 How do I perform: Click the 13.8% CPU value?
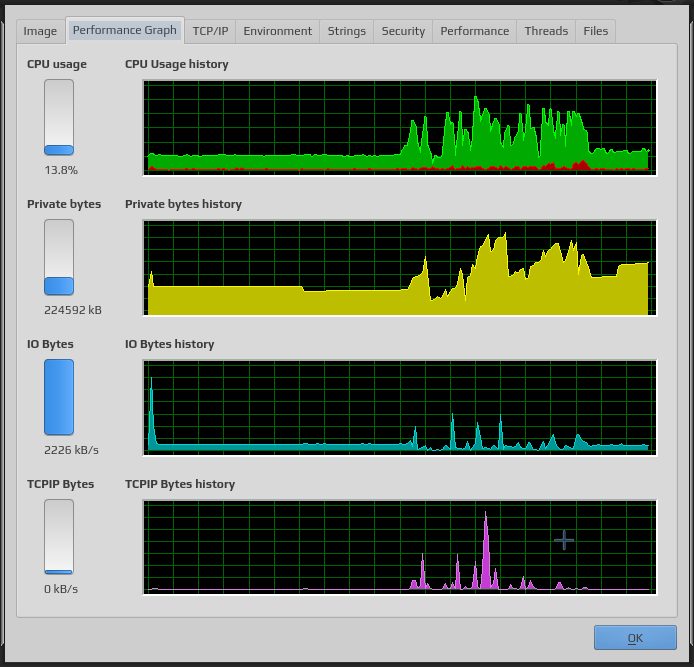pos(61,170)
